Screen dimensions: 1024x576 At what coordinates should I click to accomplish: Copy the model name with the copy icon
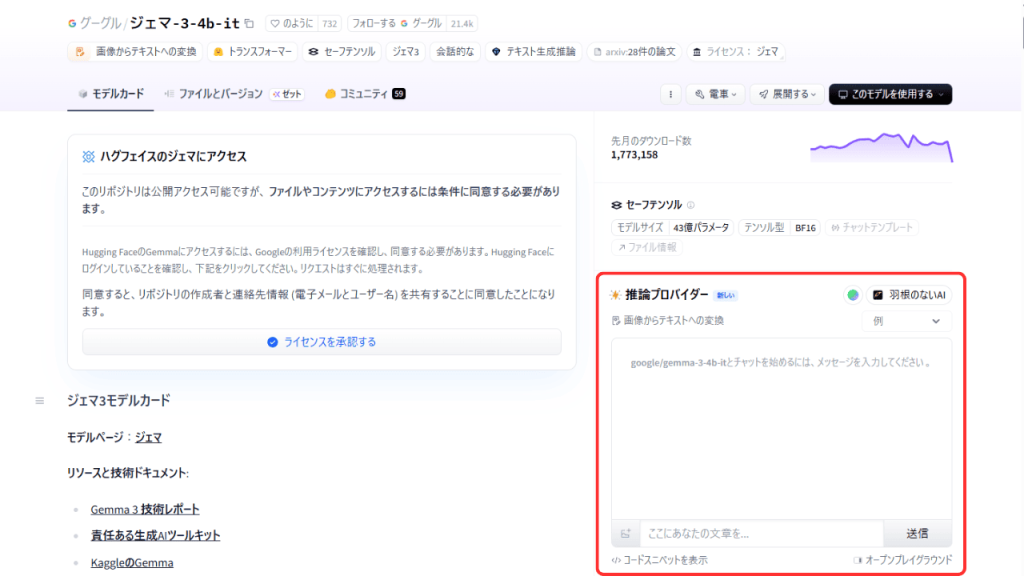point(249,24)
